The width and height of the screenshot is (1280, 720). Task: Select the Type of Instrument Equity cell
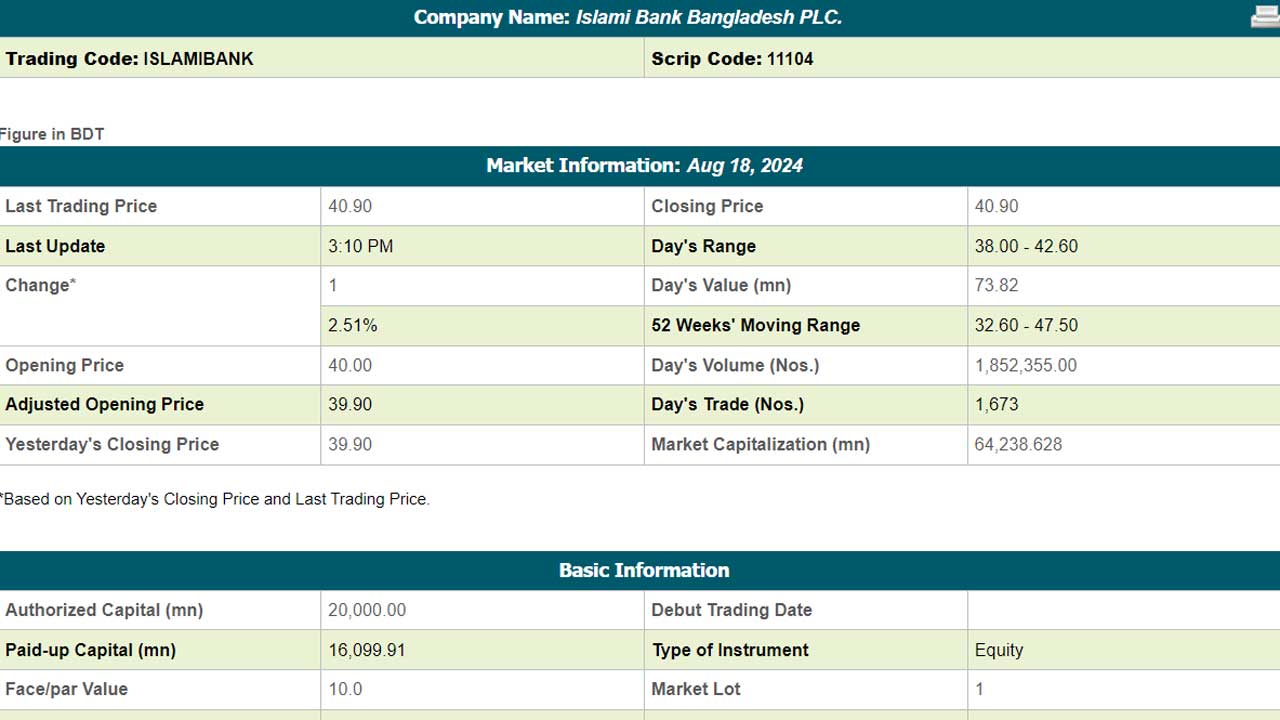[1123, 650]
